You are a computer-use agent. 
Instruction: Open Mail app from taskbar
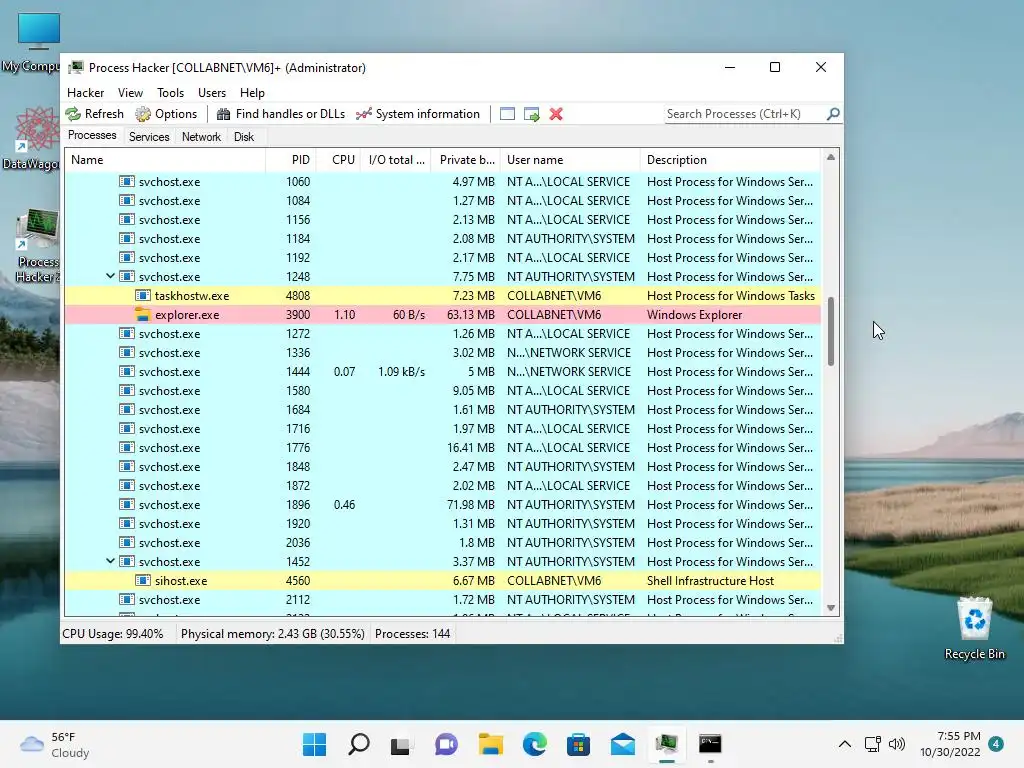point(622,744)
